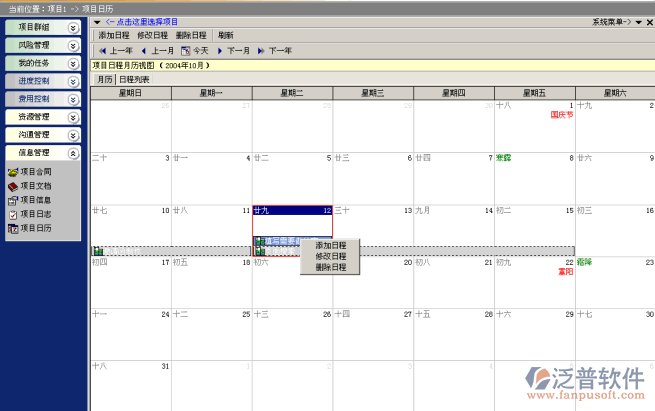The width and height of the screenshot is (655, 411).
Task: Click the 添加日程 toolbar button
Action: (x=114, y=35)
